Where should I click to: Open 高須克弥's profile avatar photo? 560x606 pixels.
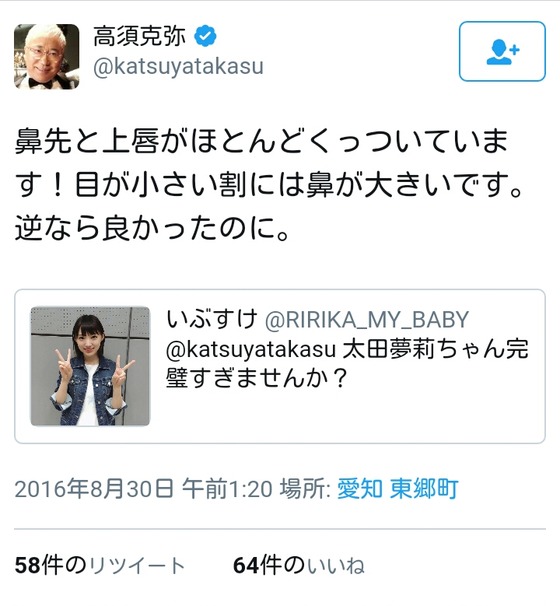(x=47, y=56)
